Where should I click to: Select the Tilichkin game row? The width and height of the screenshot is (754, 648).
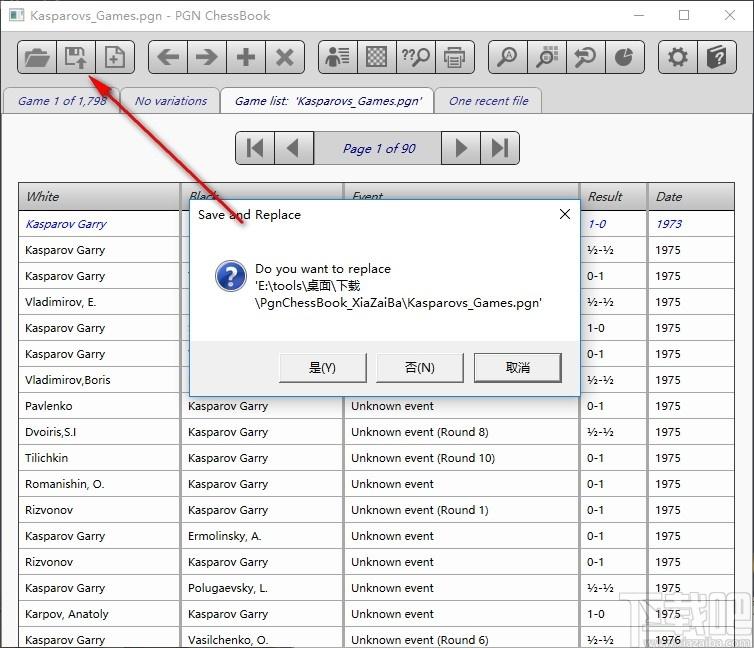376,458
